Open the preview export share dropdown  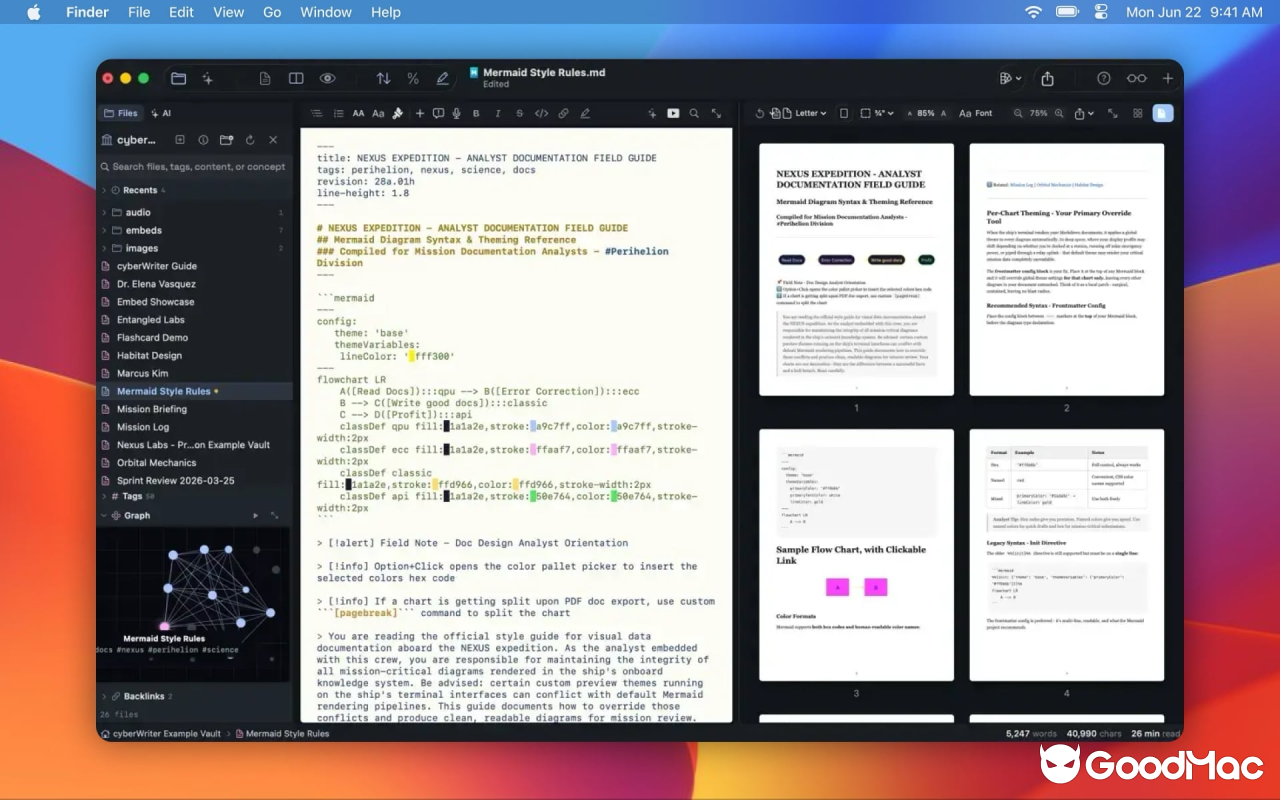1084,113
